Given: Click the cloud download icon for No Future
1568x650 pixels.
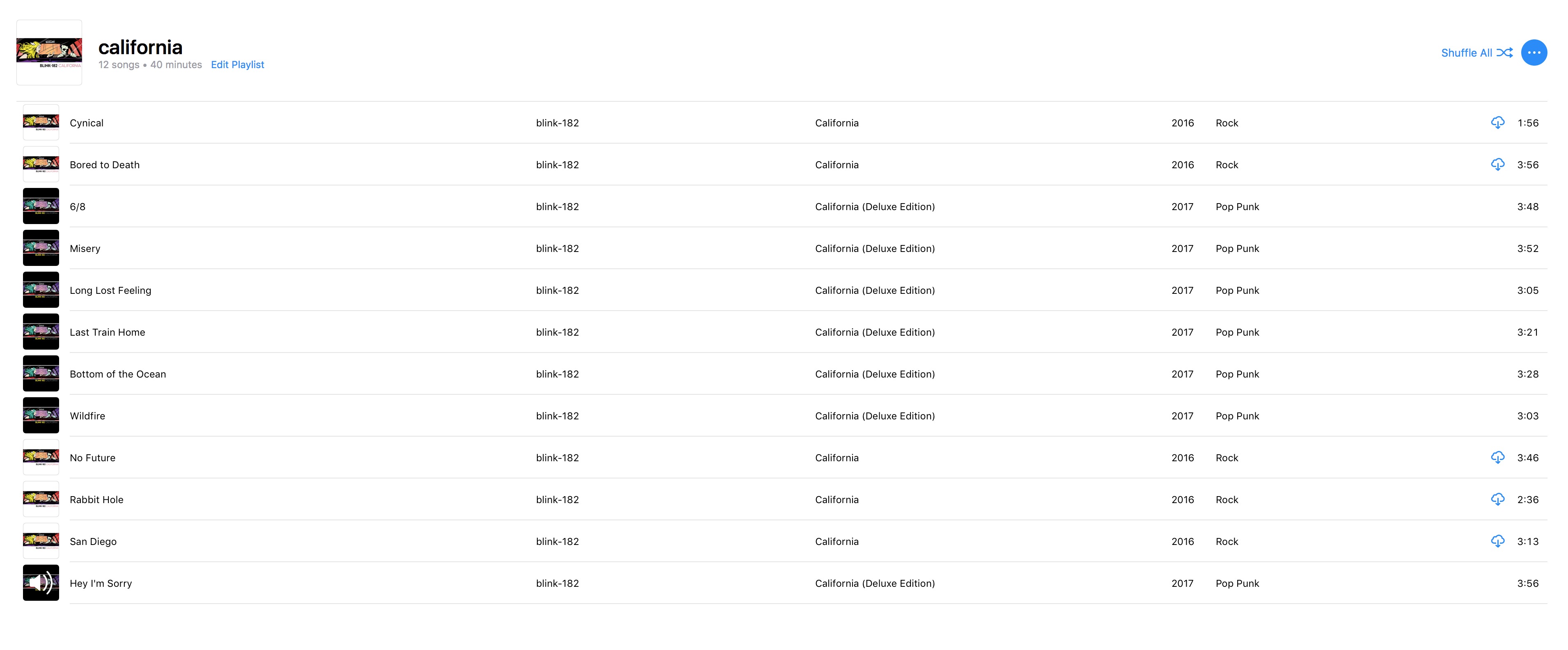Looking at the screenshot, I should [x=1497, y=458].
